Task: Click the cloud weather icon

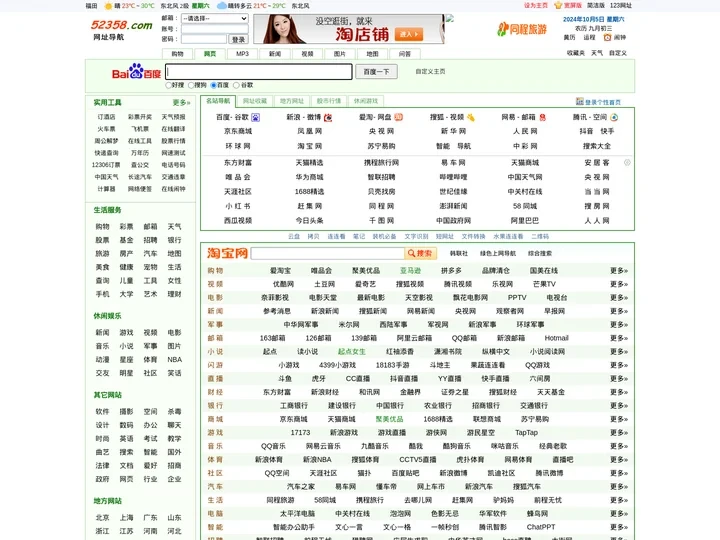Action: point(221,6)
